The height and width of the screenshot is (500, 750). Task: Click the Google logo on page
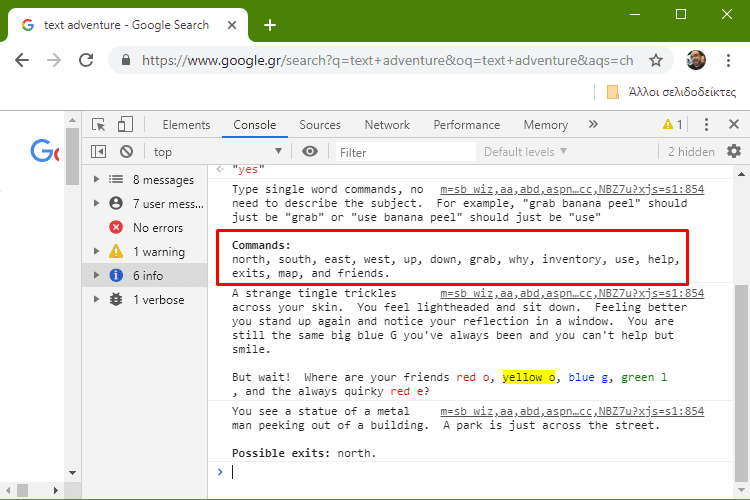click(x=45, y=151)
